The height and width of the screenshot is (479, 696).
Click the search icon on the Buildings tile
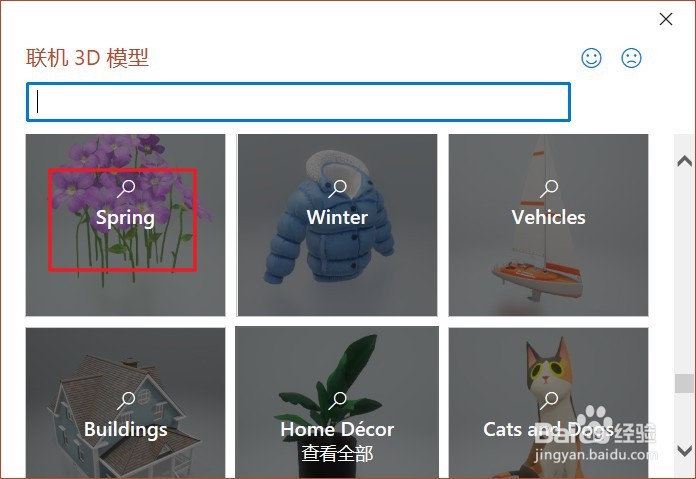pyautogui.click(x=126, y=400)
